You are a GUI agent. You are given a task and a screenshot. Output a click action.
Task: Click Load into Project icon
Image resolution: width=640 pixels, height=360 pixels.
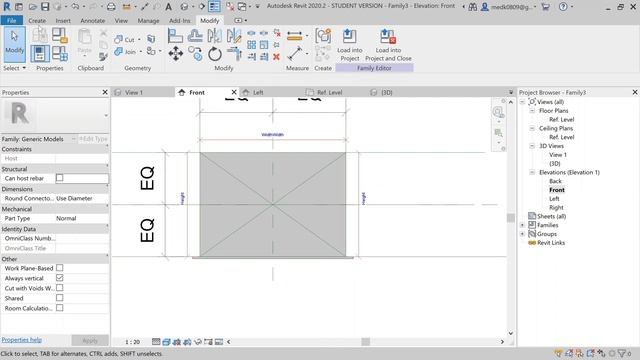[349, 45]
